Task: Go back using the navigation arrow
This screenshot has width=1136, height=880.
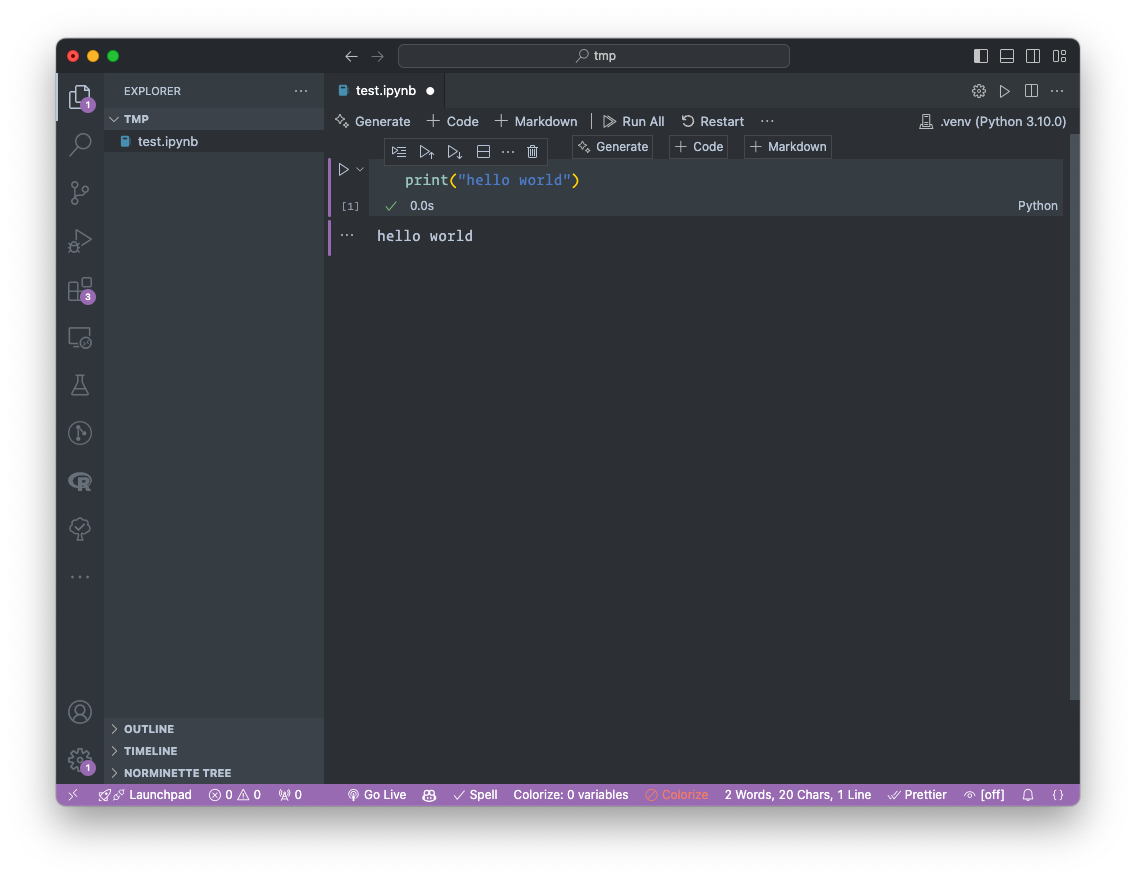Action: point(351,56)
